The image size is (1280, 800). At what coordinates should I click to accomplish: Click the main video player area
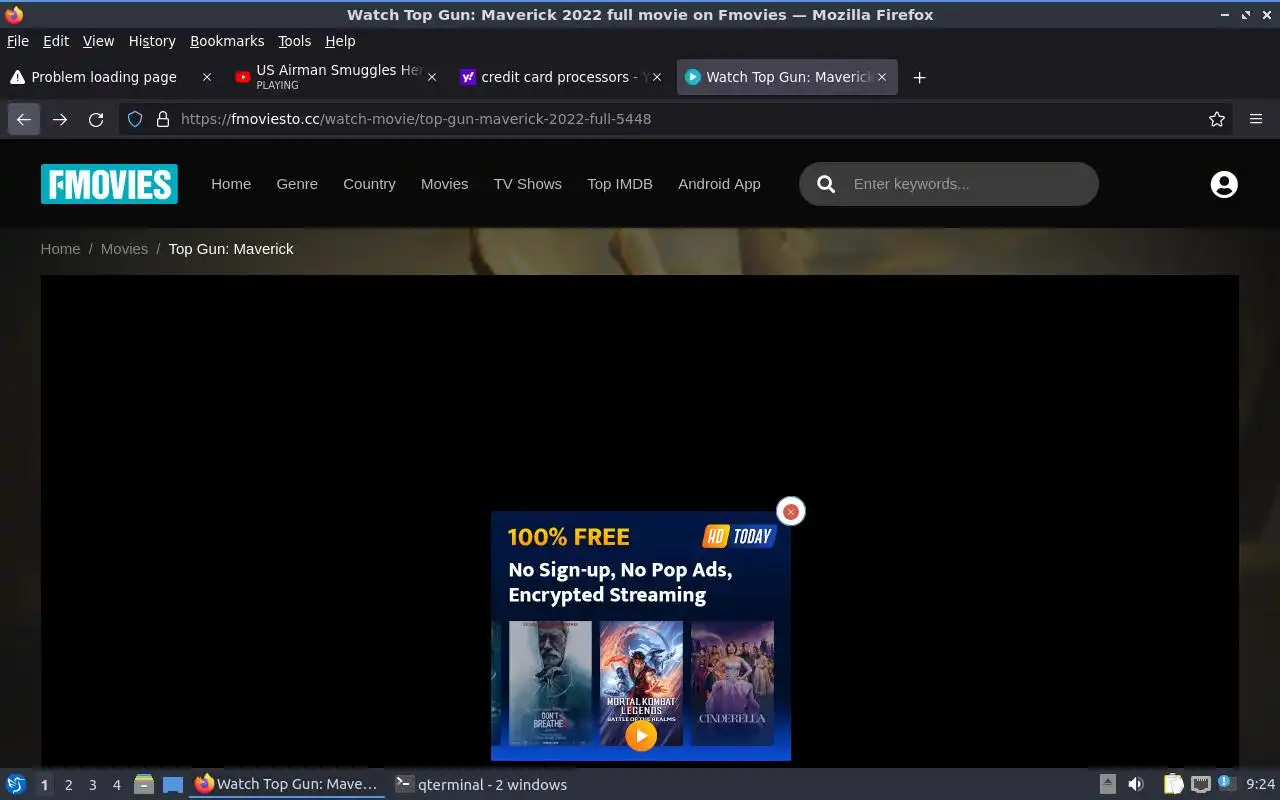point(639,520)
